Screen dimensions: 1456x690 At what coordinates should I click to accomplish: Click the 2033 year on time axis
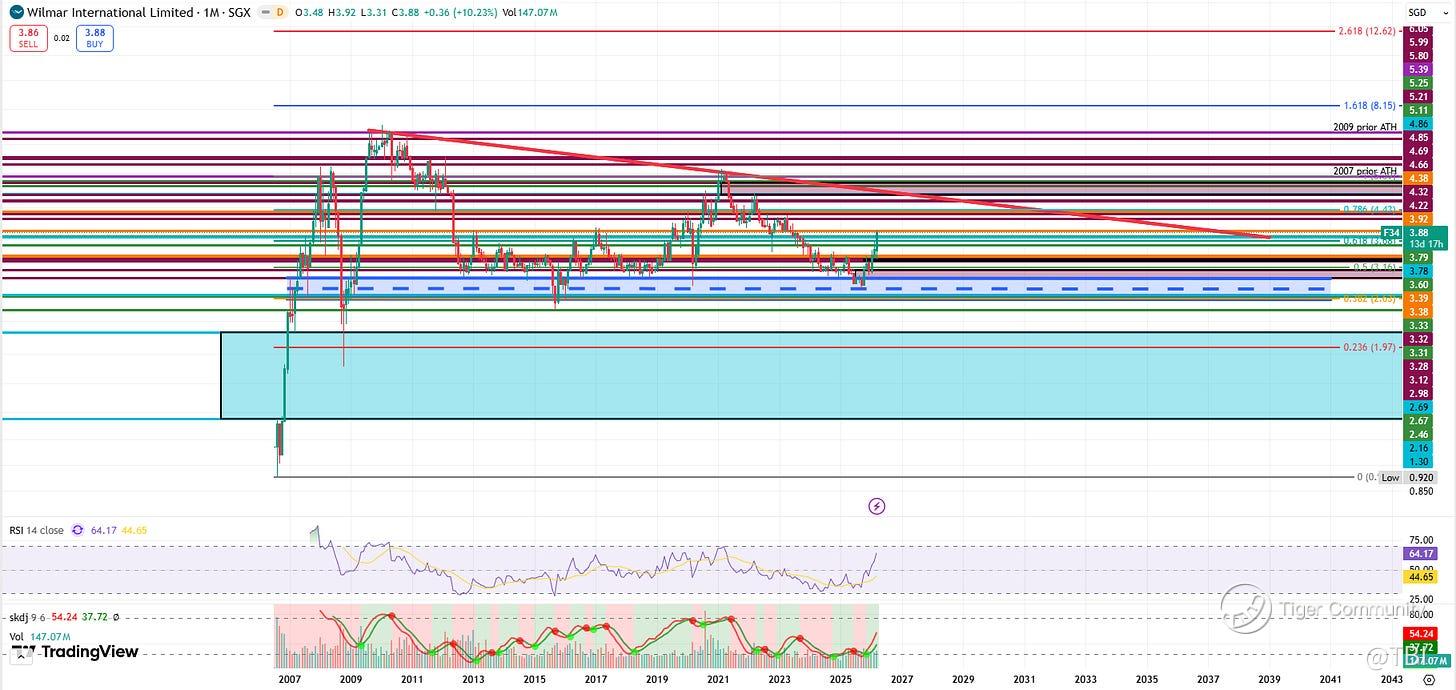coord(1085,679)
